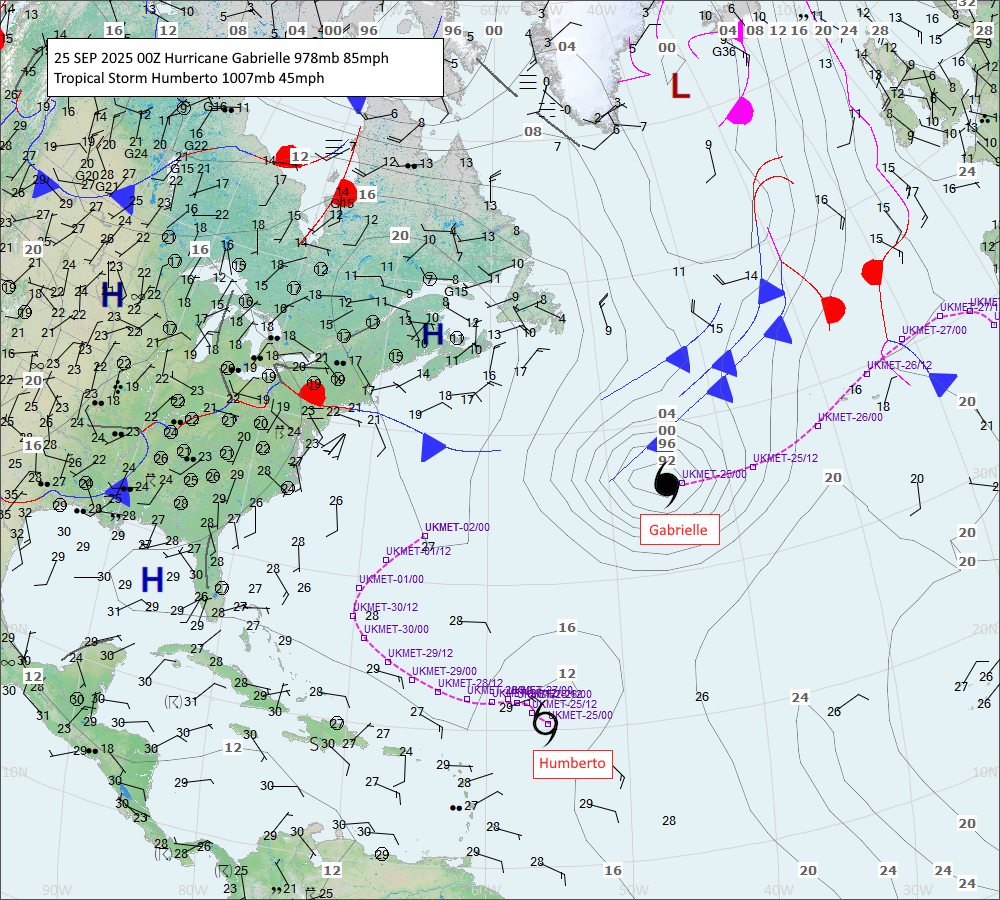Screen dimensions: 1000x900
Task: Click the 92 isobar label above Gabrielle
Action: [667, 461]
